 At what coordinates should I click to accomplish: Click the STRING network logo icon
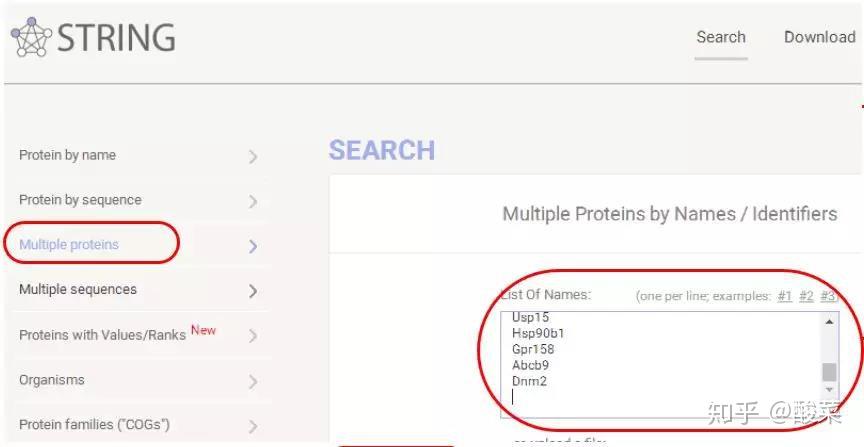click(31, 38)
